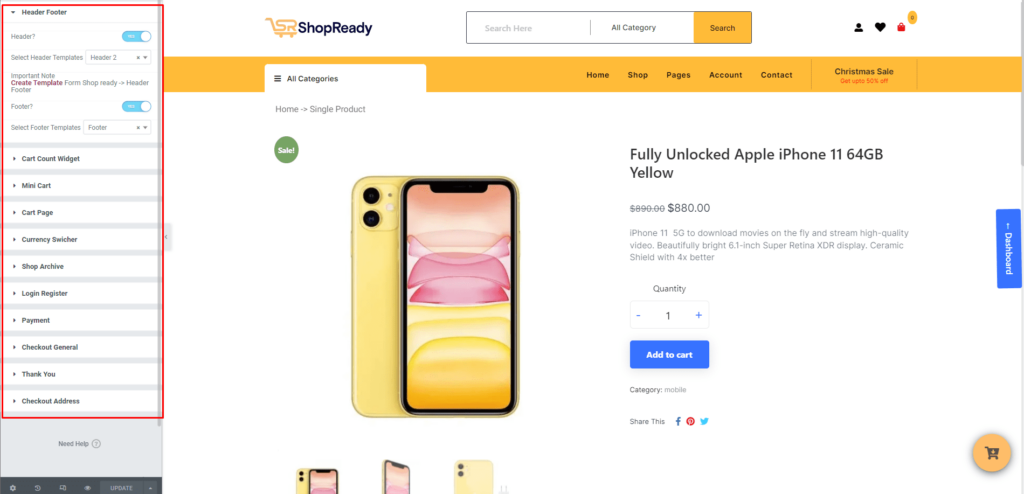1024x494 pixels.
Task: Share product on Pinterest icon
Action: (690, 421)
